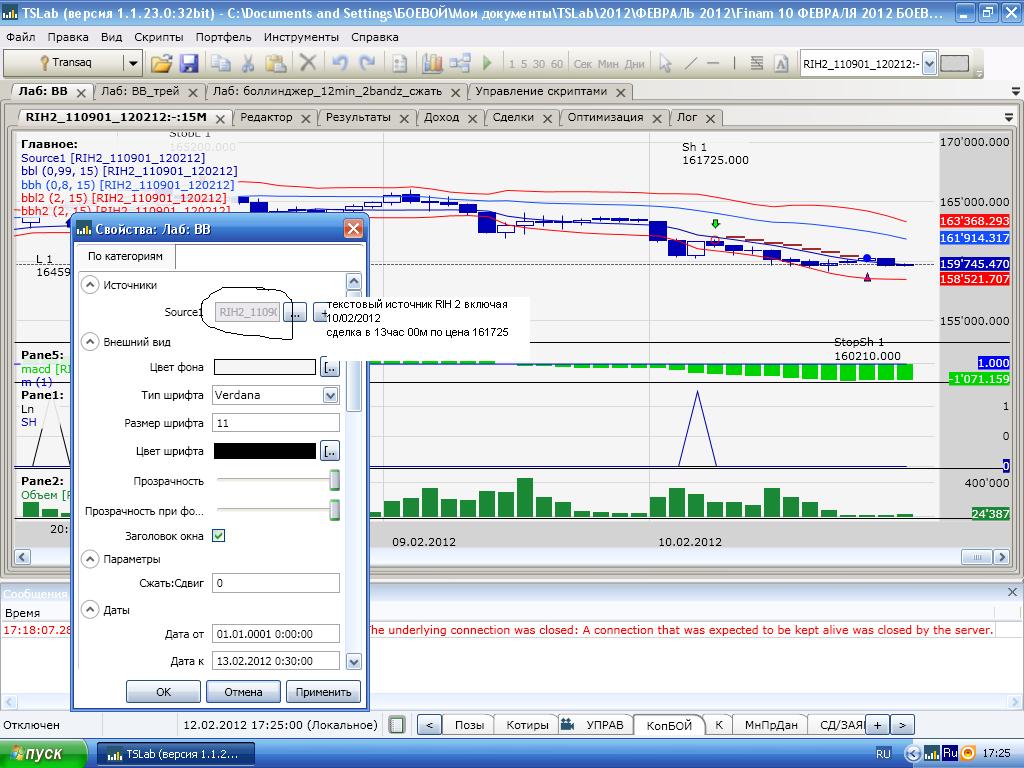Click the Save floppy disk icon
The width and height of the screenshot is (1024, 768).
click(x=189, y=64)
